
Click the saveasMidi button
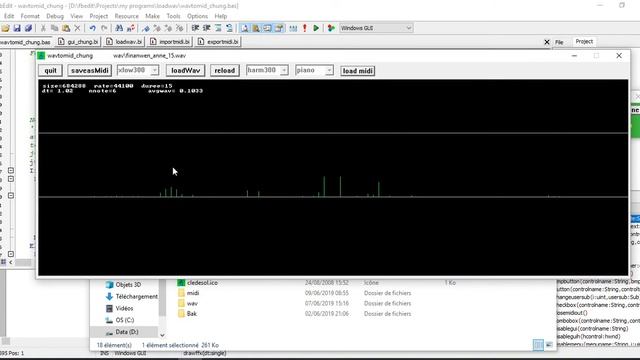coord(89,71)
